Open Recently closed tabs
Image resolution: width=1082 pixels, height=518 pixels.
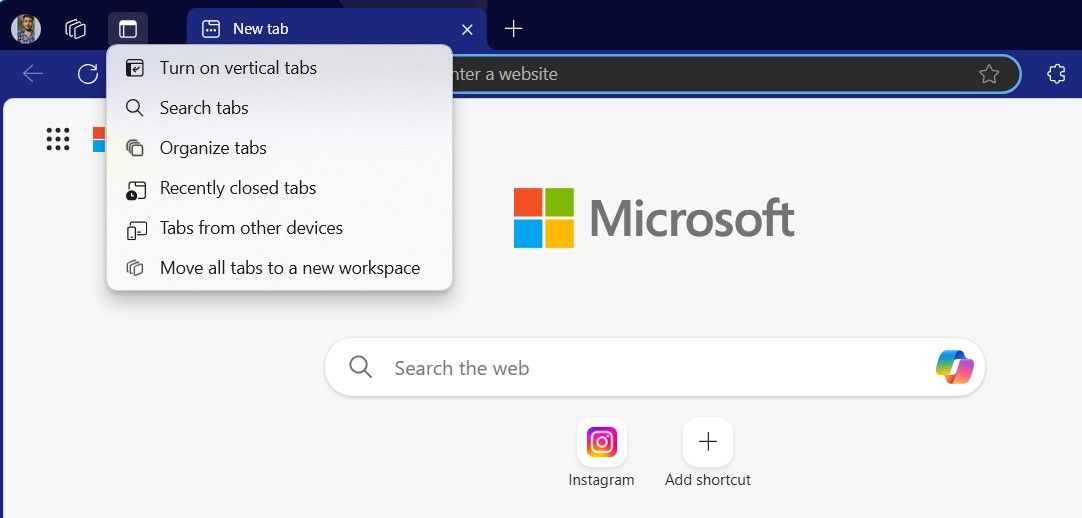[x=279, y=188]
